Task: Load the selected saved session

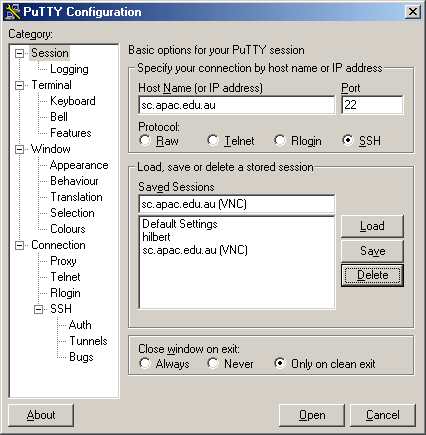Action: 372,226
